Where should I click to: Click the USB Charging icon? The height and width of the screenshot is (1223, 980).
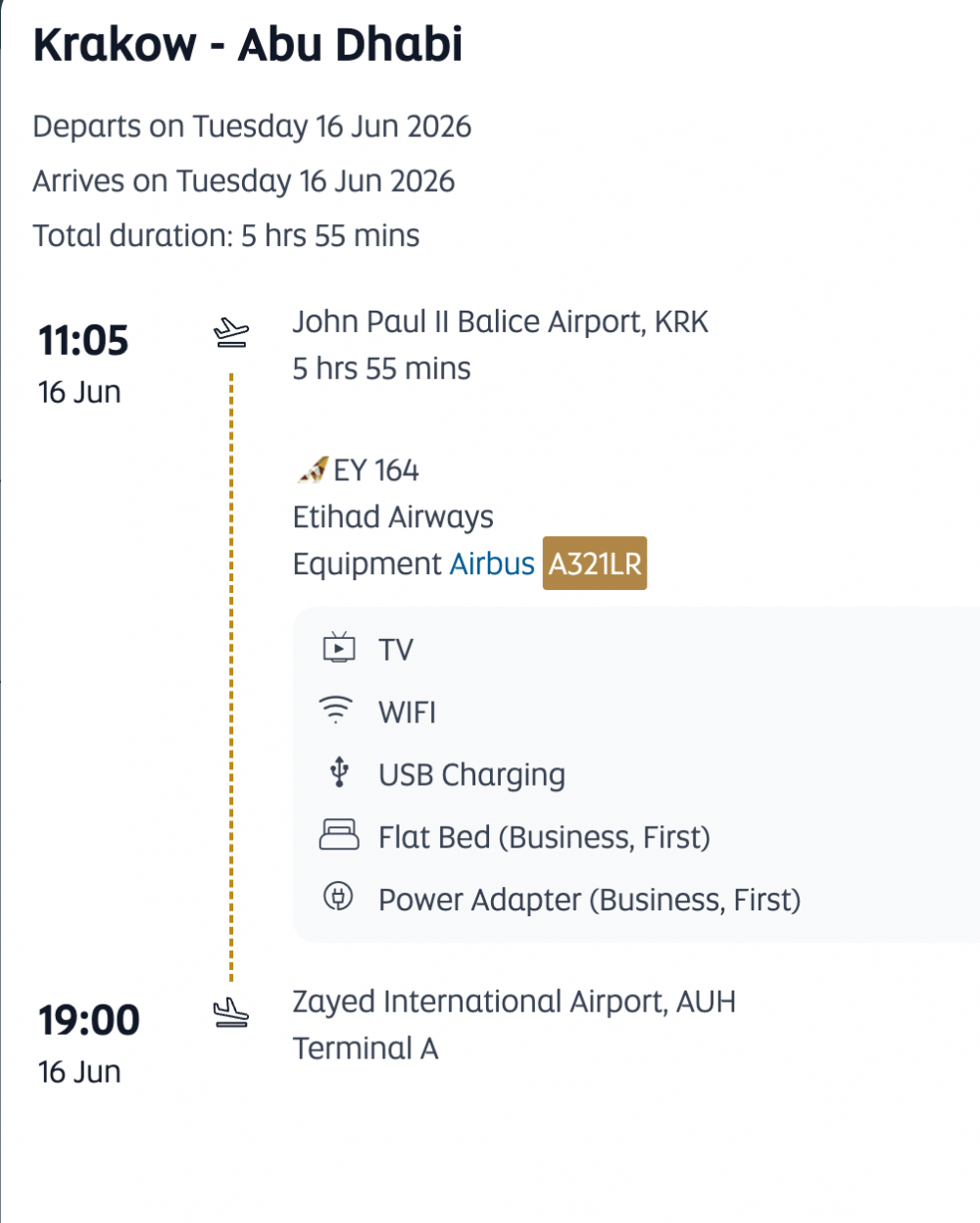(339, 772)
